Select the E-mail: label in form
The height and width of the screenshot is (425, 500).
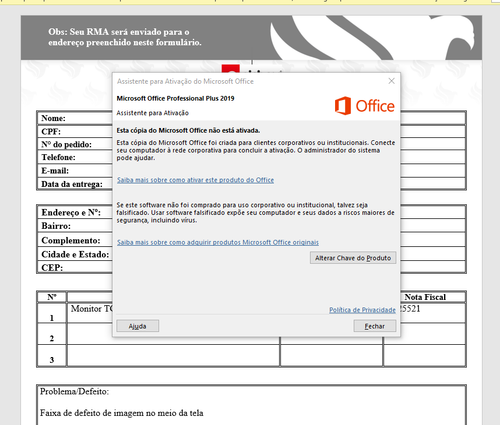[55, 171]
